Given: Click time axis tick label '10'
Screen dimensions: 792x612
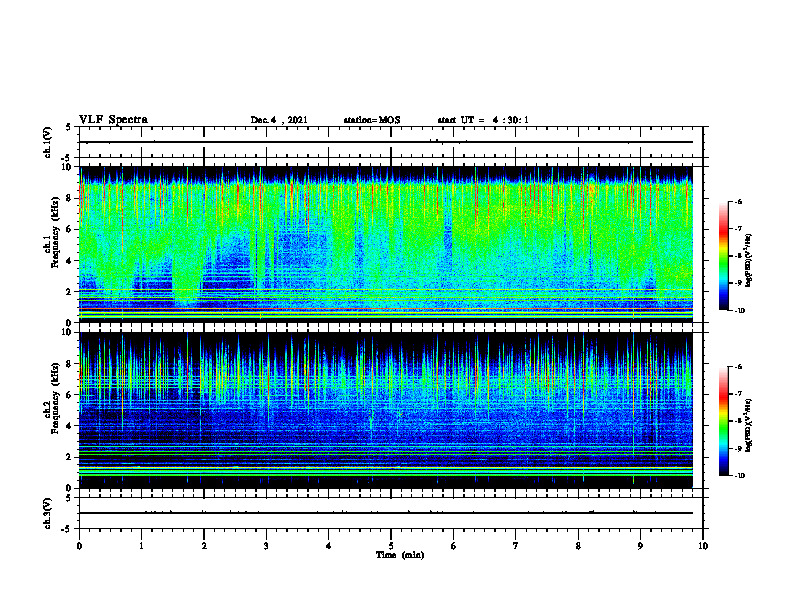Looking at the screenshot, I should (x=703, y=546).
